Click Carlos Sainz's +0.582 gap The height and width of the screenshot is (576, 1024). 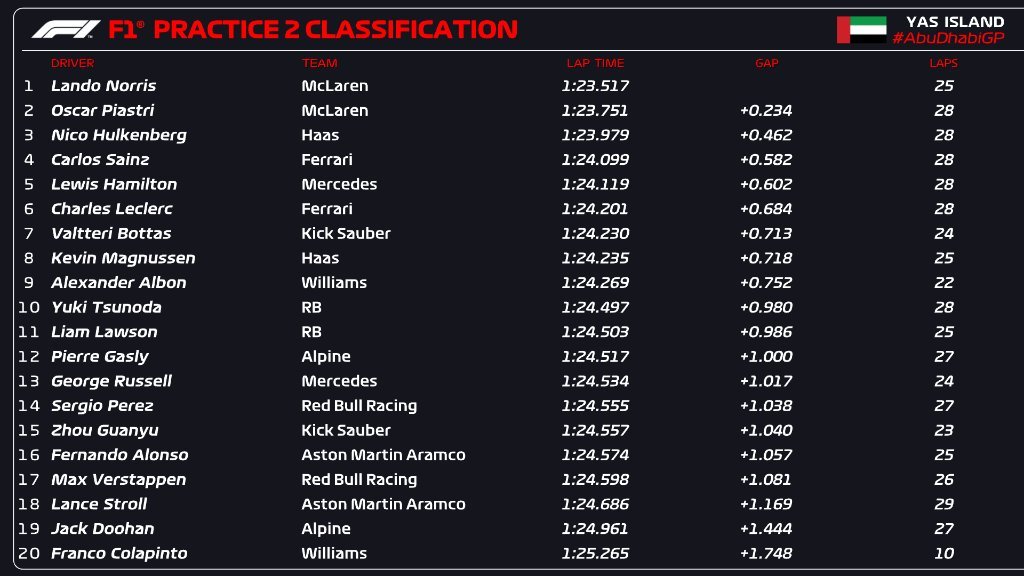pyautogui.click(x=765, y=160)
